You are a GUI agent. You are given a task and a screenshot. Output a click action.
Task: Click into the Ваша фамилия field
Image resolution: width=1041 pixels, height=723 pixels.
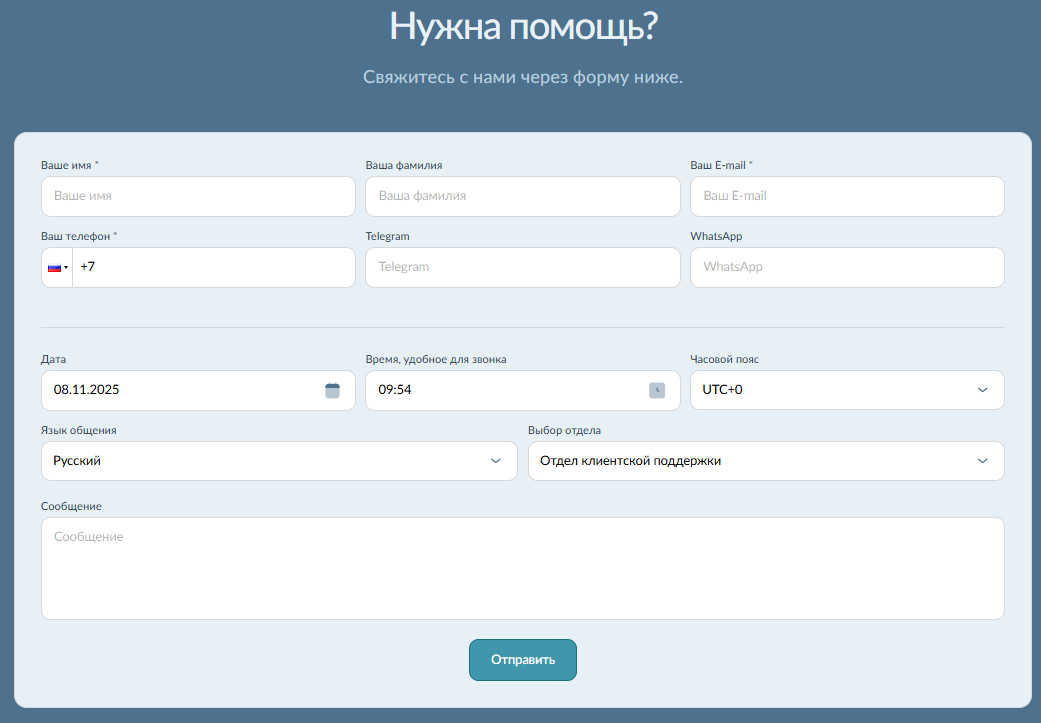coord(522,196)
